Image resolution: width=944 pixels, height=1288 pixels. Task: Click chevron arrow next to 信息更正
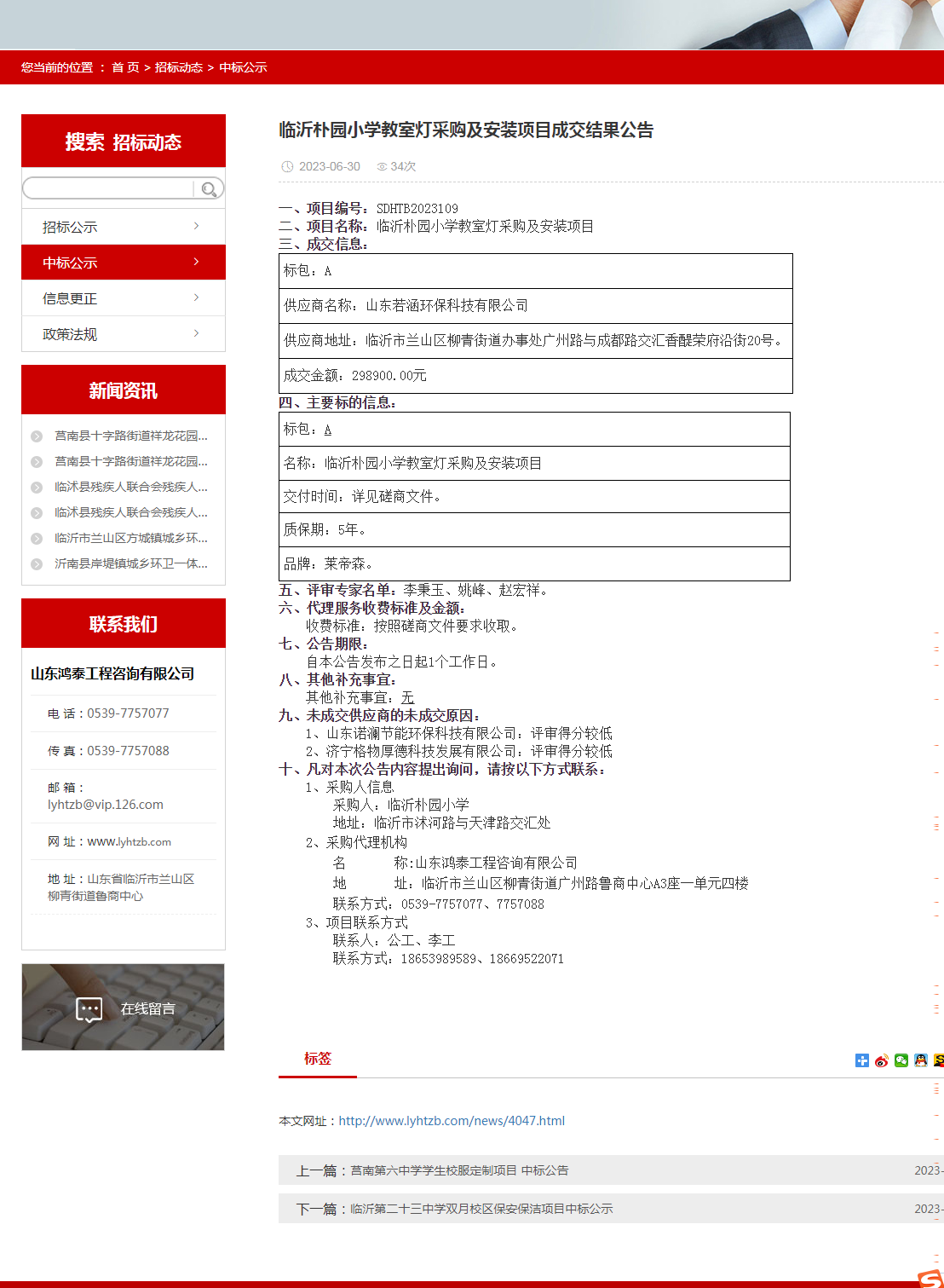click(196, 297)
